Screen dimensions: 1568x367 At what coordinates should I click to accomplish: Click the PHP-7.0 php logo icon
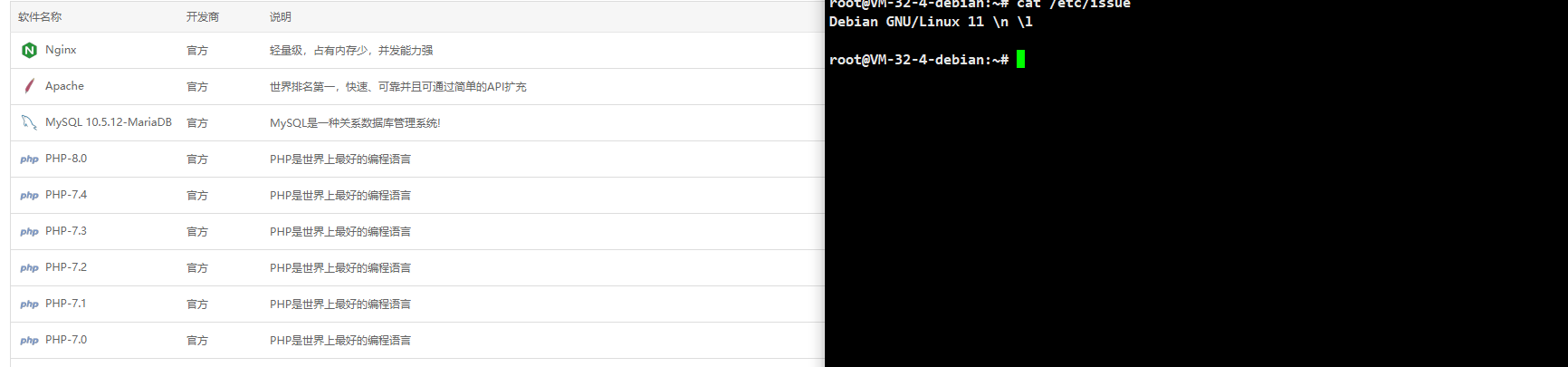tap(29, 341)
